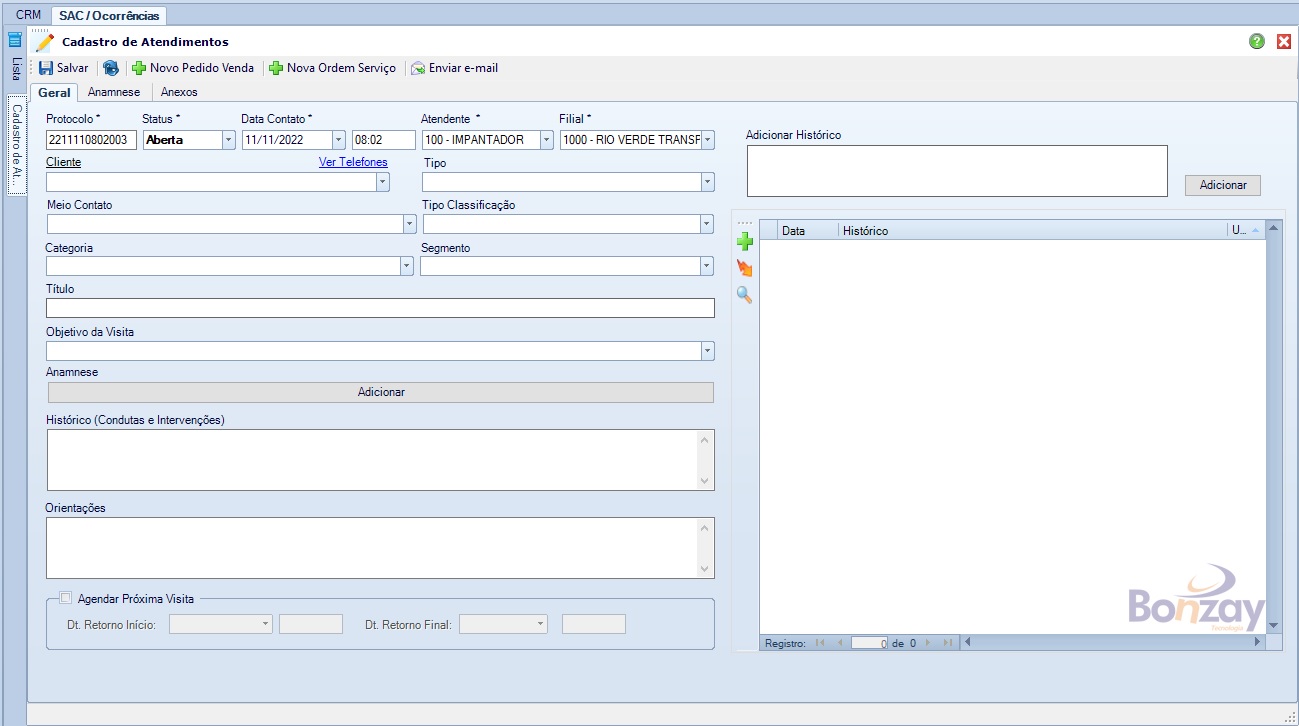Click the globe refresh toolbar icon
The width and height of the screenshot is (1299, 726).
tap(110, 68)
